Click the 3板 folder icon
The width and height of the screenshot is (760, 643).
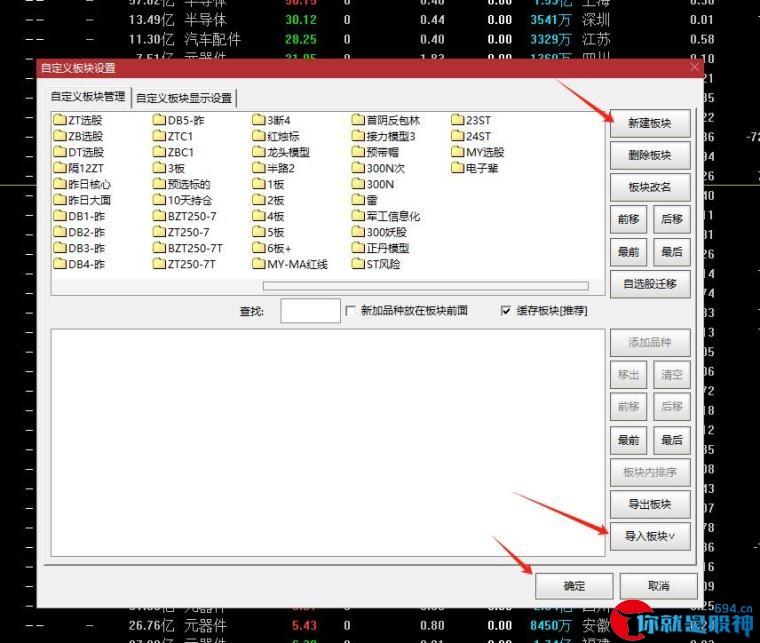click(x=159, y=168)
